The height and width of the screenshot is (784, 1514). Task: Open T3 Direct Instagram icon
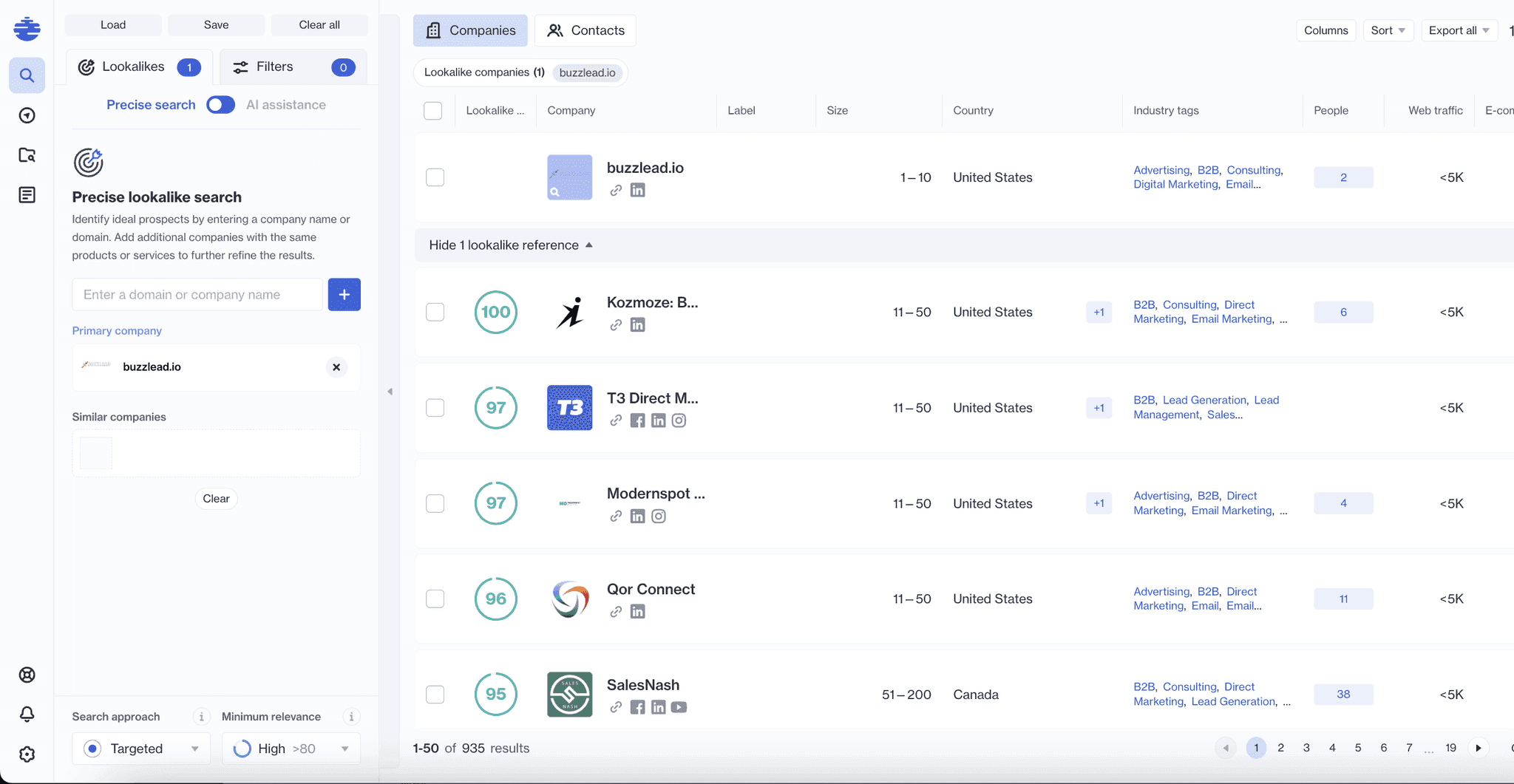point(679,420)
